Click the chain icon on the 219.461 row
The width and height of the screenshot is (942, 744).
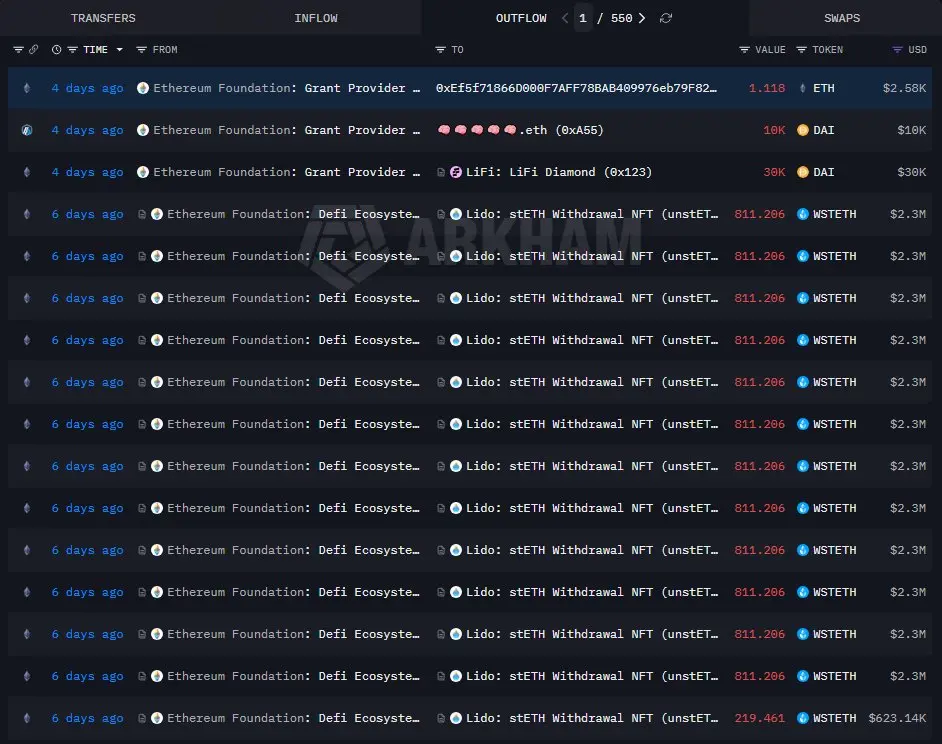click(27, 718)
